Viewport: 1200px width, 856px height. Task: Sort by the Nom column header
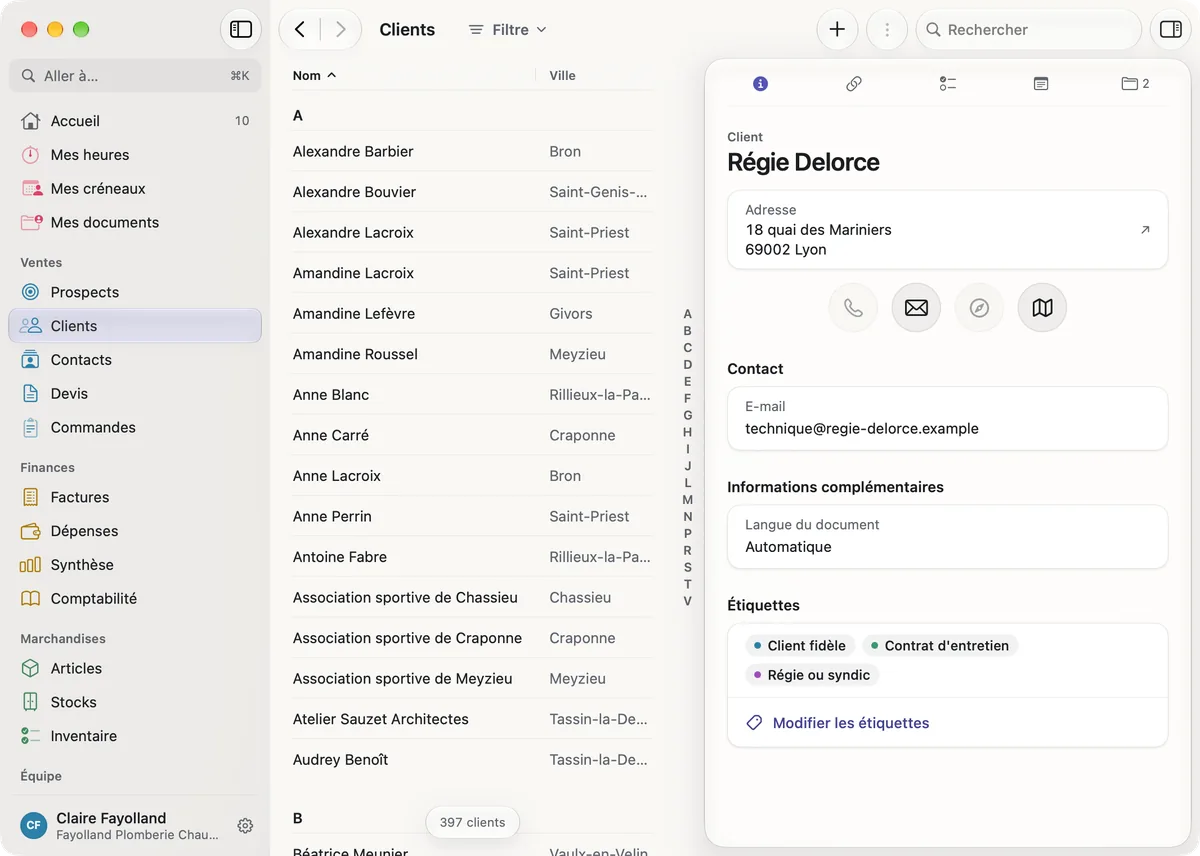(314, 76)
